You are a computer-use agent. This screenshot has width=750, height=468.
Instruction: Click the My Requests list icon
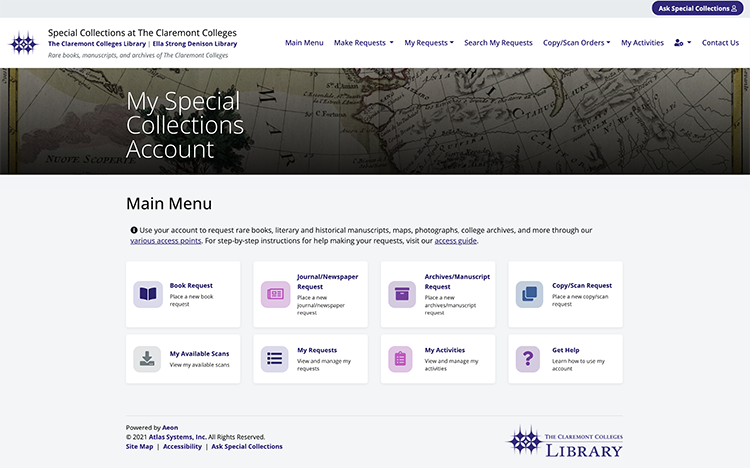275,359
